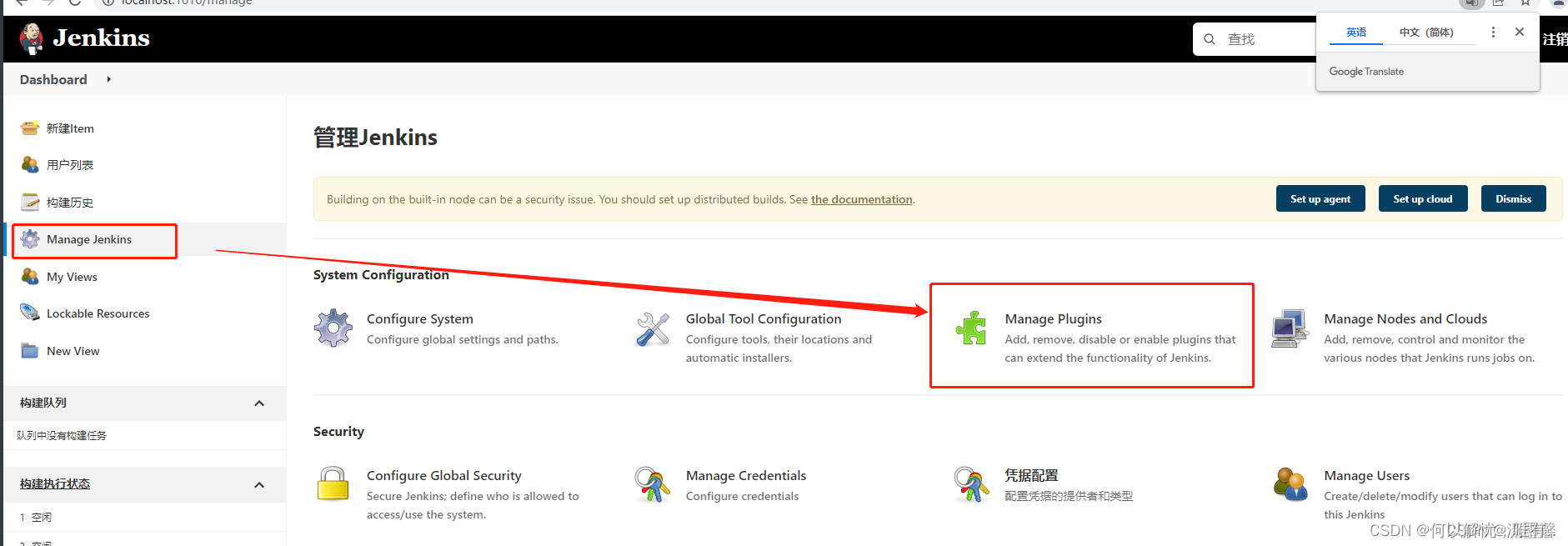Click the 构建历史 notepad icon
The image size is (1568, 546).
click(30, 202)
